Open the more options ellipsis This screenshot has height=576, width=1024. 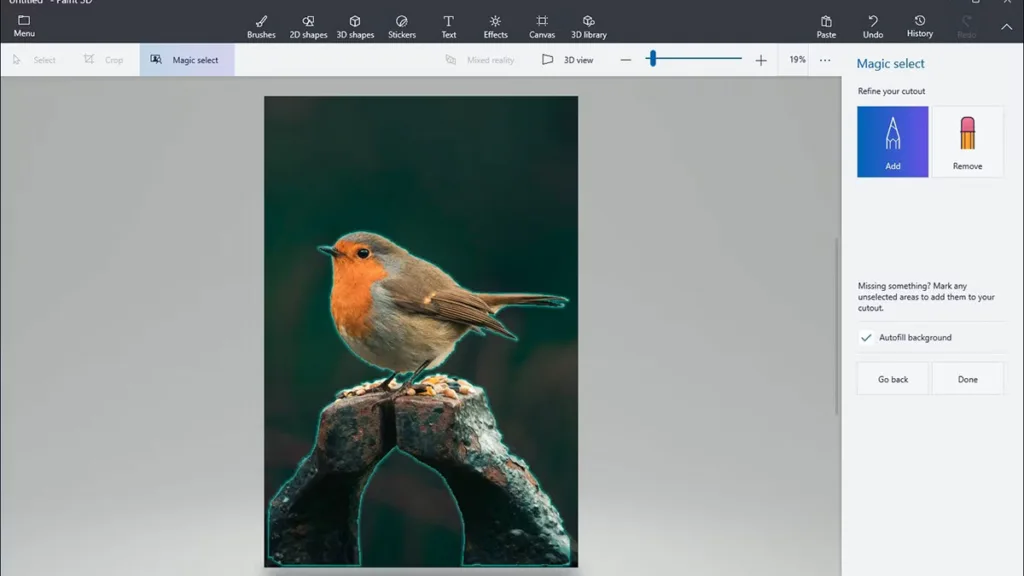click(825, 60)
